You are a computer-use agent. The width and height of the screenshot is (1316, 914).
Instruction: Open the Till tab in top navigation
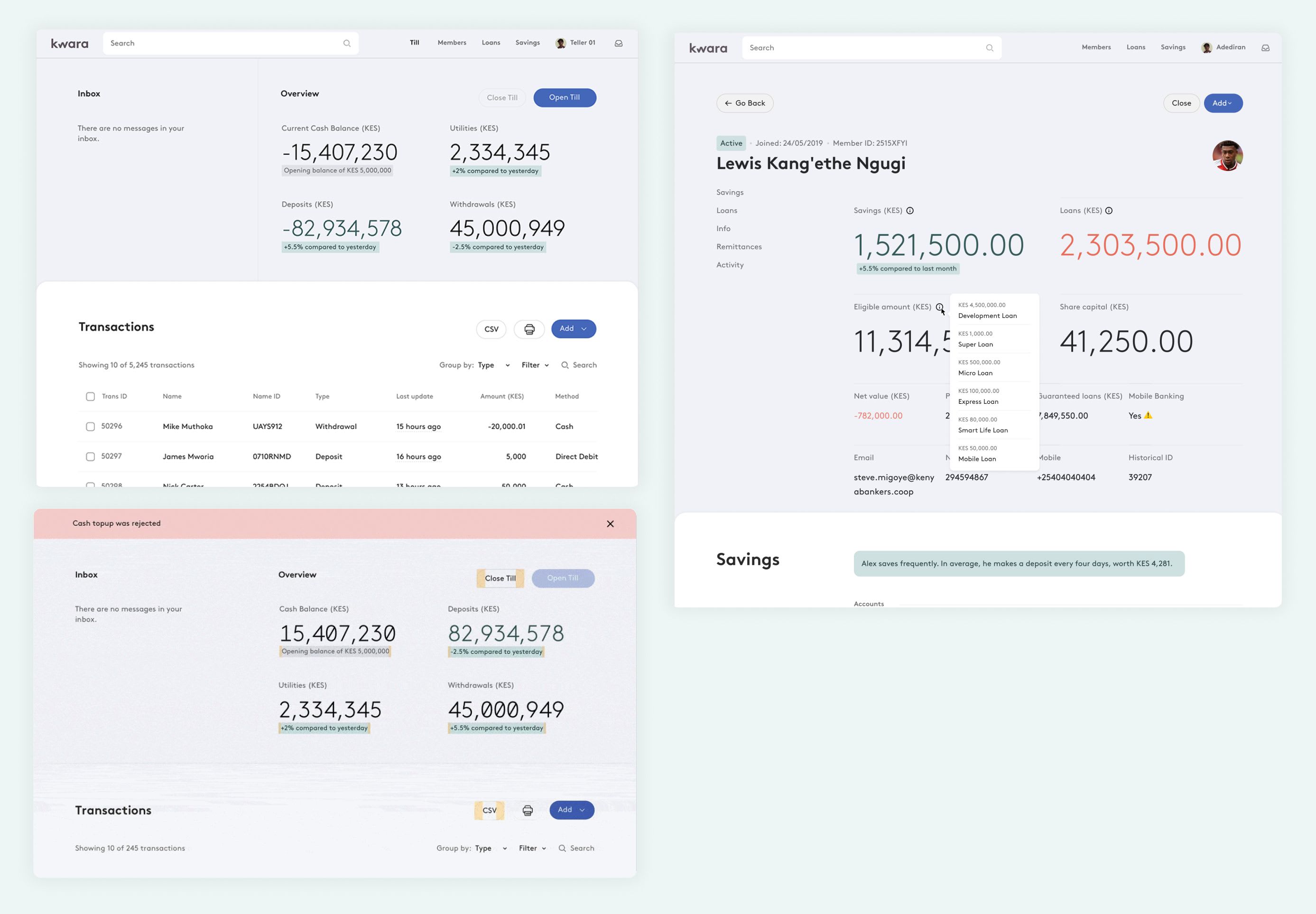(415, 43)
